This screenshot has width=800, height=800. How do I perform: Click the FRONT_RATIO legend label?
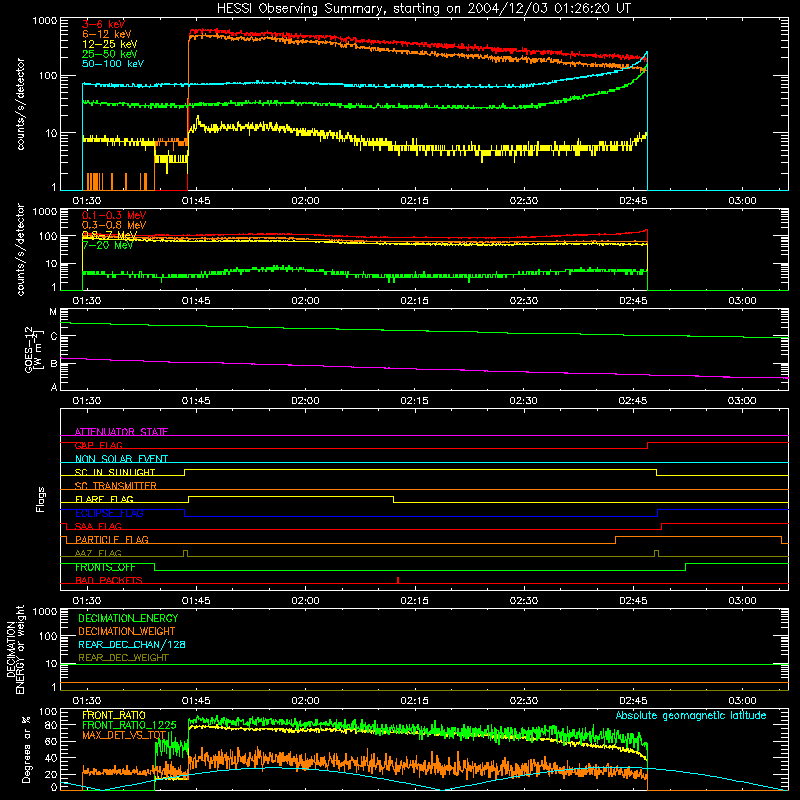click(114, 715)
